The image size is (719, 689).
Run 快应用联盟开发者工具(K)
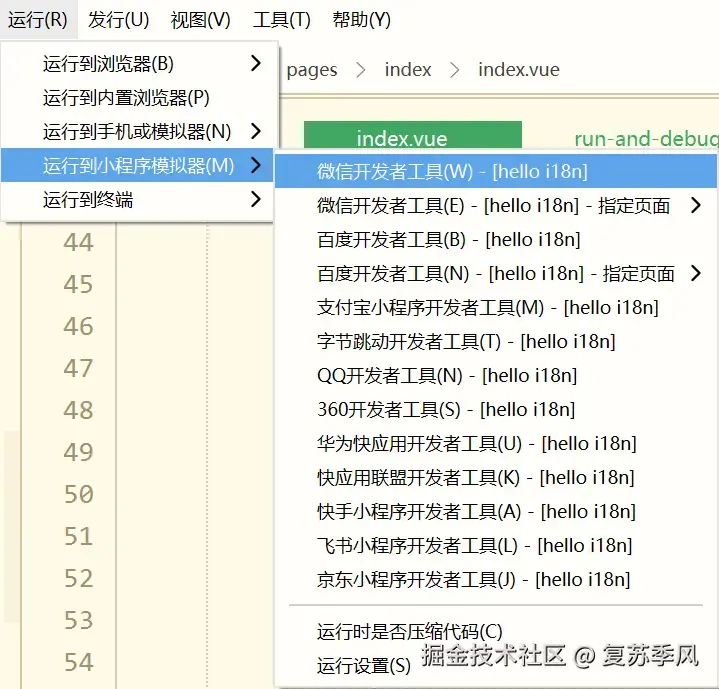(x=496, y=477)
